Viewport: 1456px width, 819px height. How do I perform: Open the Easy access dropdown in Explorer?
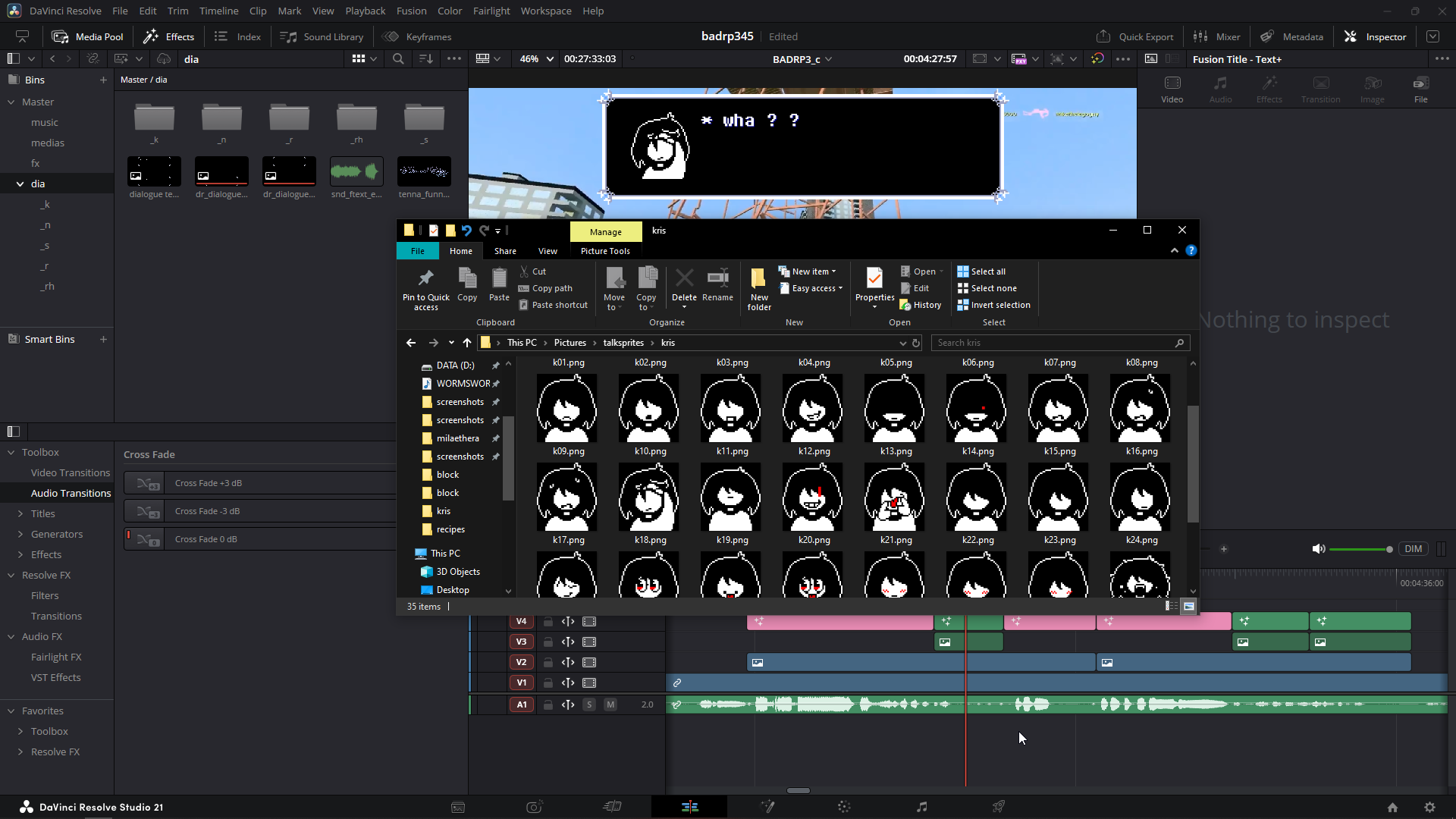point(811,288)
